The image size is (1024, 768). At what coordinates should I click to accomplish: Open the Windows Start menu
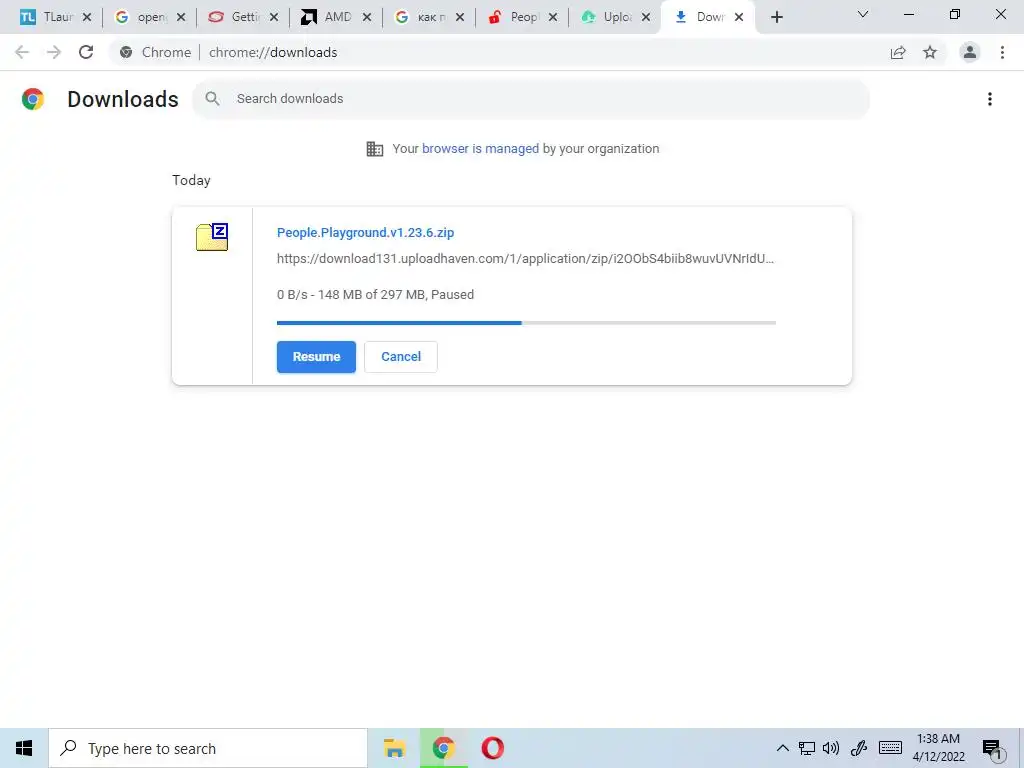click(24, 748)
